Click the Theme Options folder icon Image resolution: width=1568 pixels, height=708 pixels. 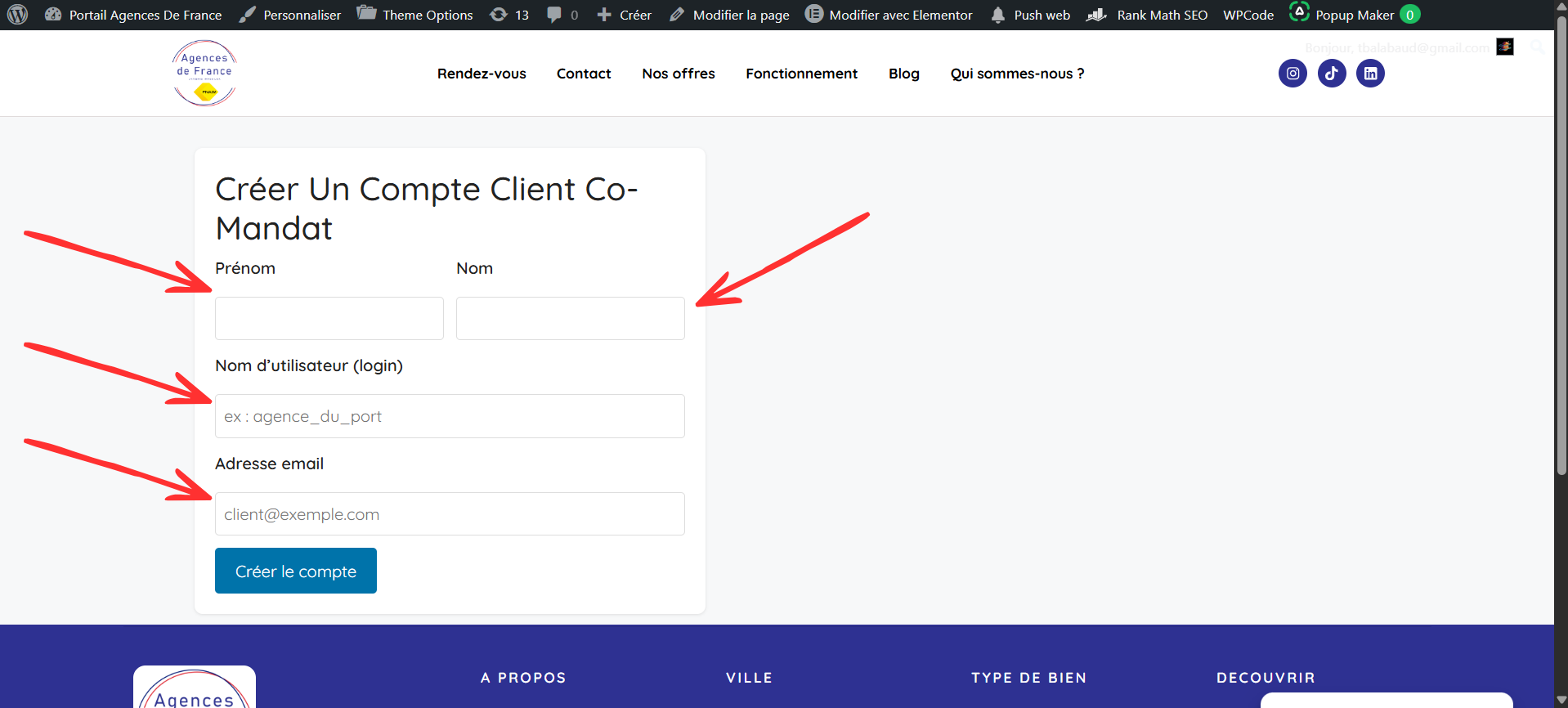click(x=366, y=13)
